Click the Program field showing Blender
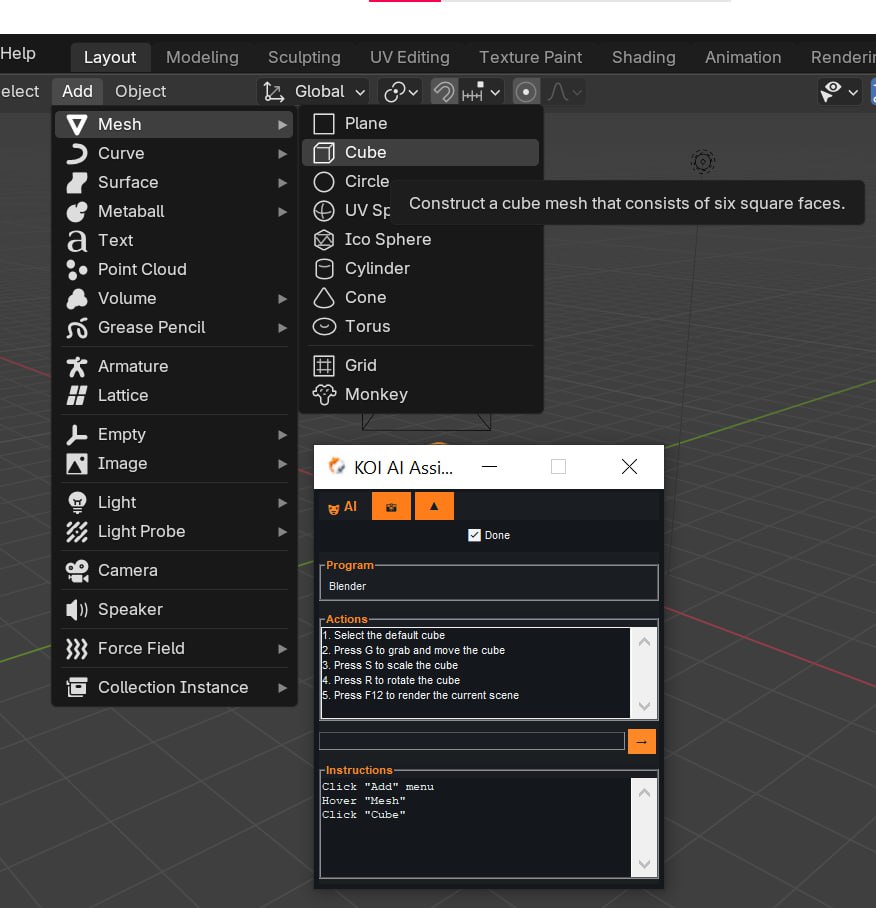This screenshot has width=876, height=908. click(x=489, y=586)
